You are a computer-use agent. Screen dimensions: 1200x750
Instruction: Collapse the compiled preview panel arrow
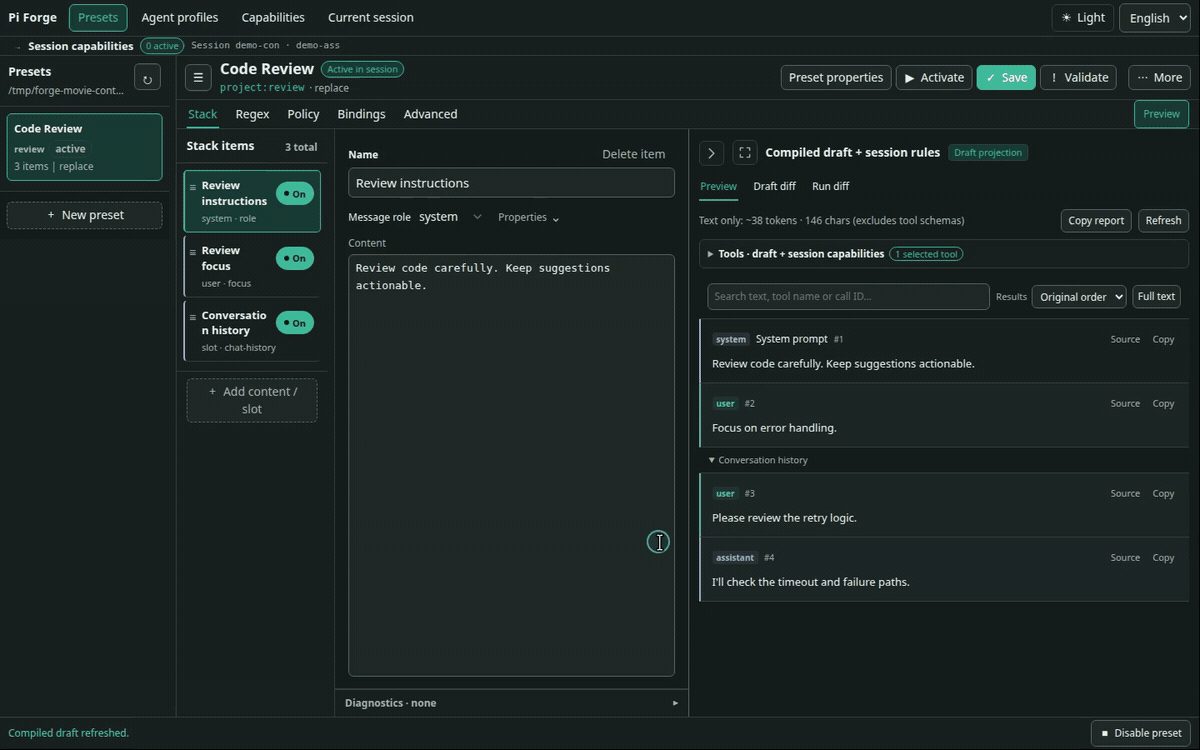point(711,153)
